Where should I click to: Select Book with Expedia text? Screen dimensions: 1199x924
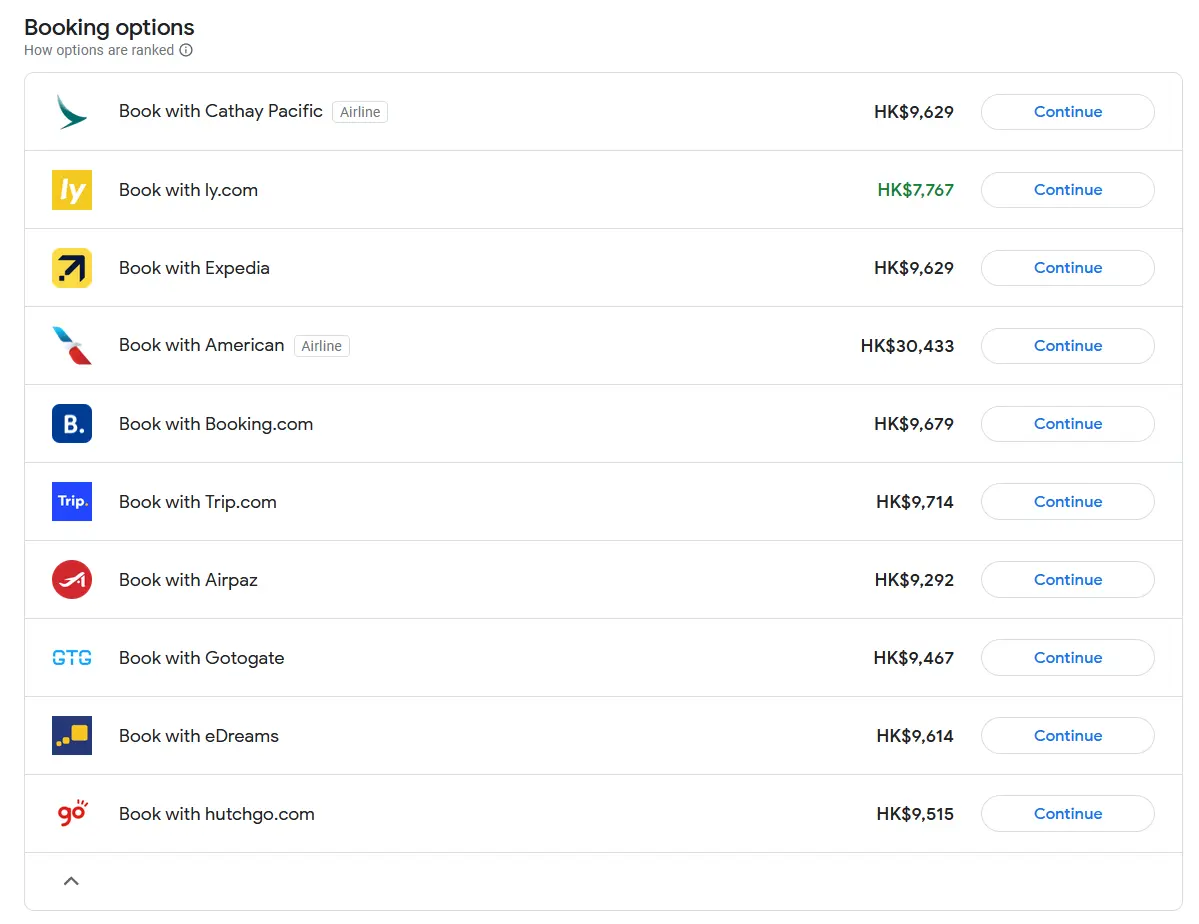(194, 268)
